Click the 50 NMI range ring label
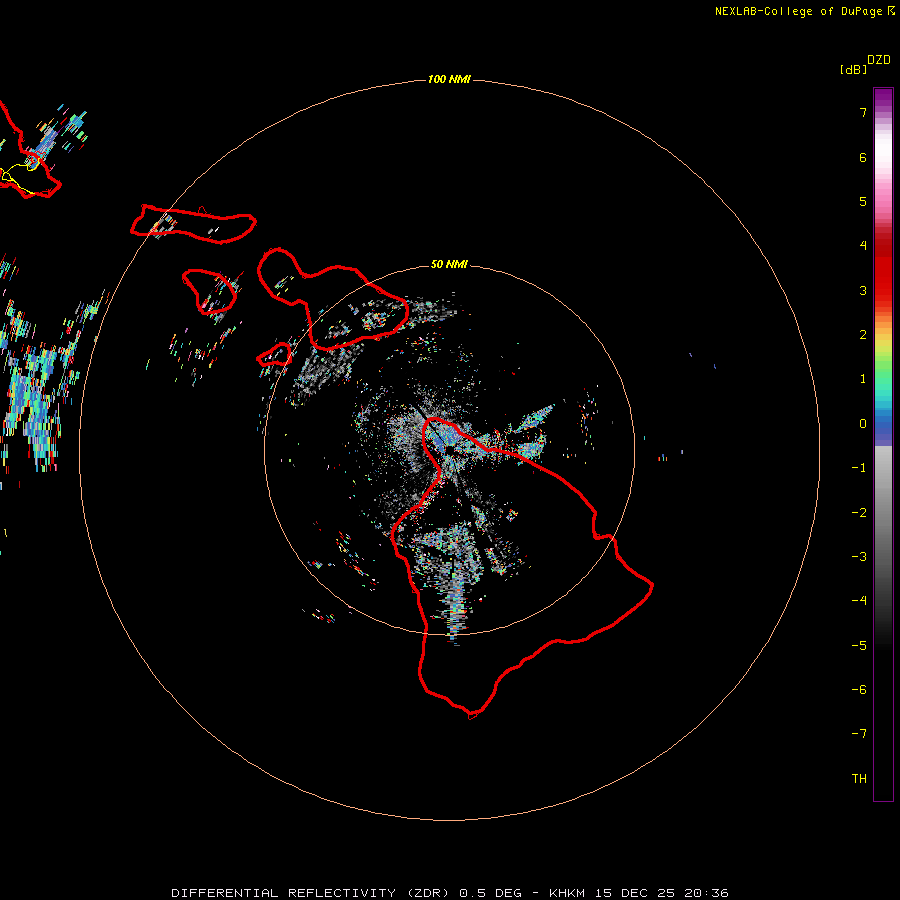900x900 pixels. coord(449,264)
